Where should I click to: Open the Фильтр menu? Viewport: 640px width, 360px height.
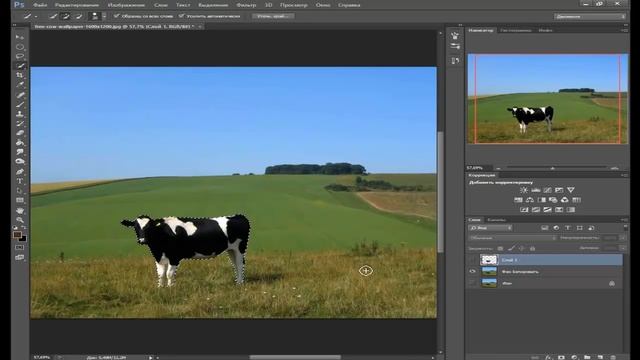[246, 5]
